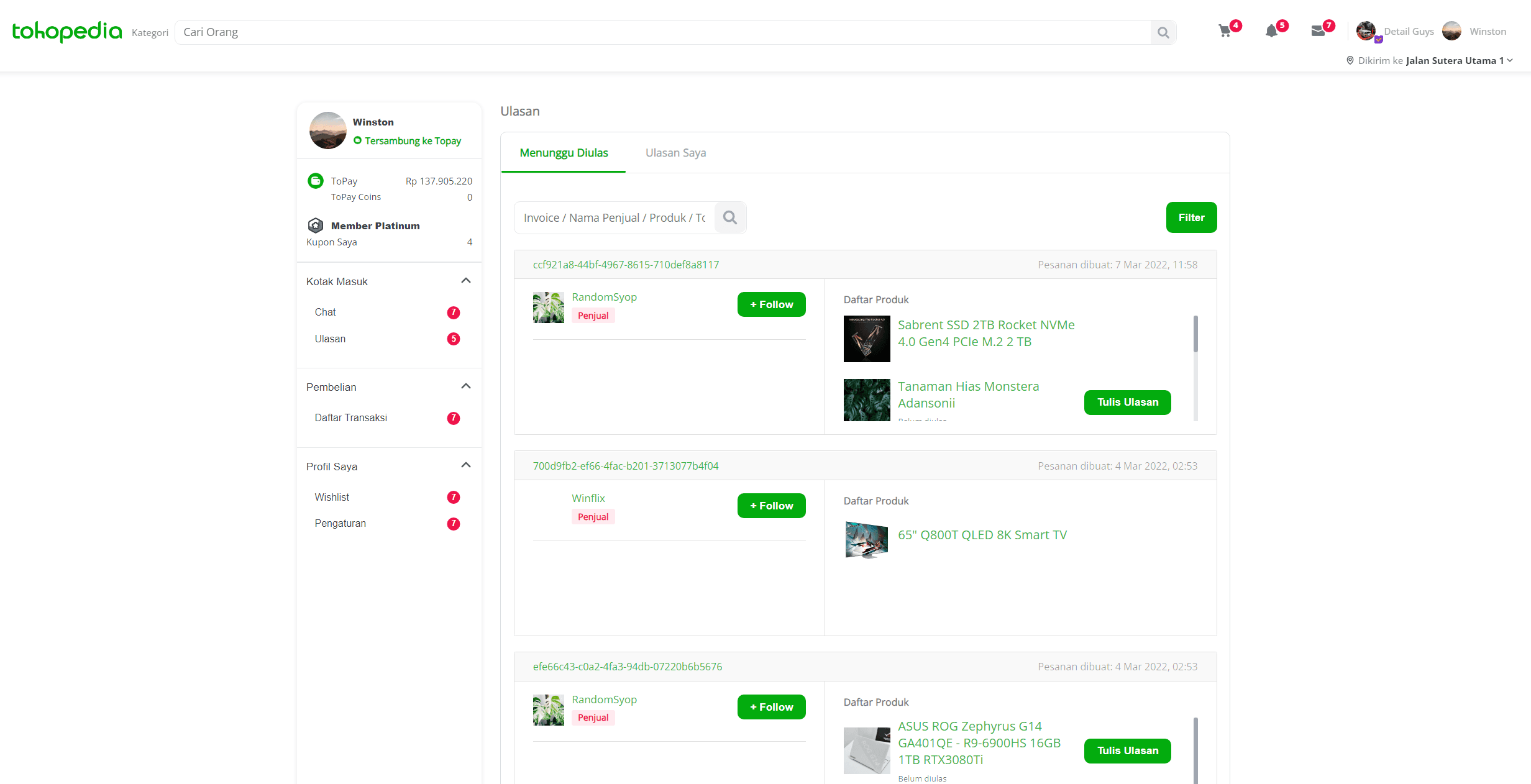This screenshot has height=784, width=1531.
Task: Open the messages envelope icon
Action: coord(1319,30)
